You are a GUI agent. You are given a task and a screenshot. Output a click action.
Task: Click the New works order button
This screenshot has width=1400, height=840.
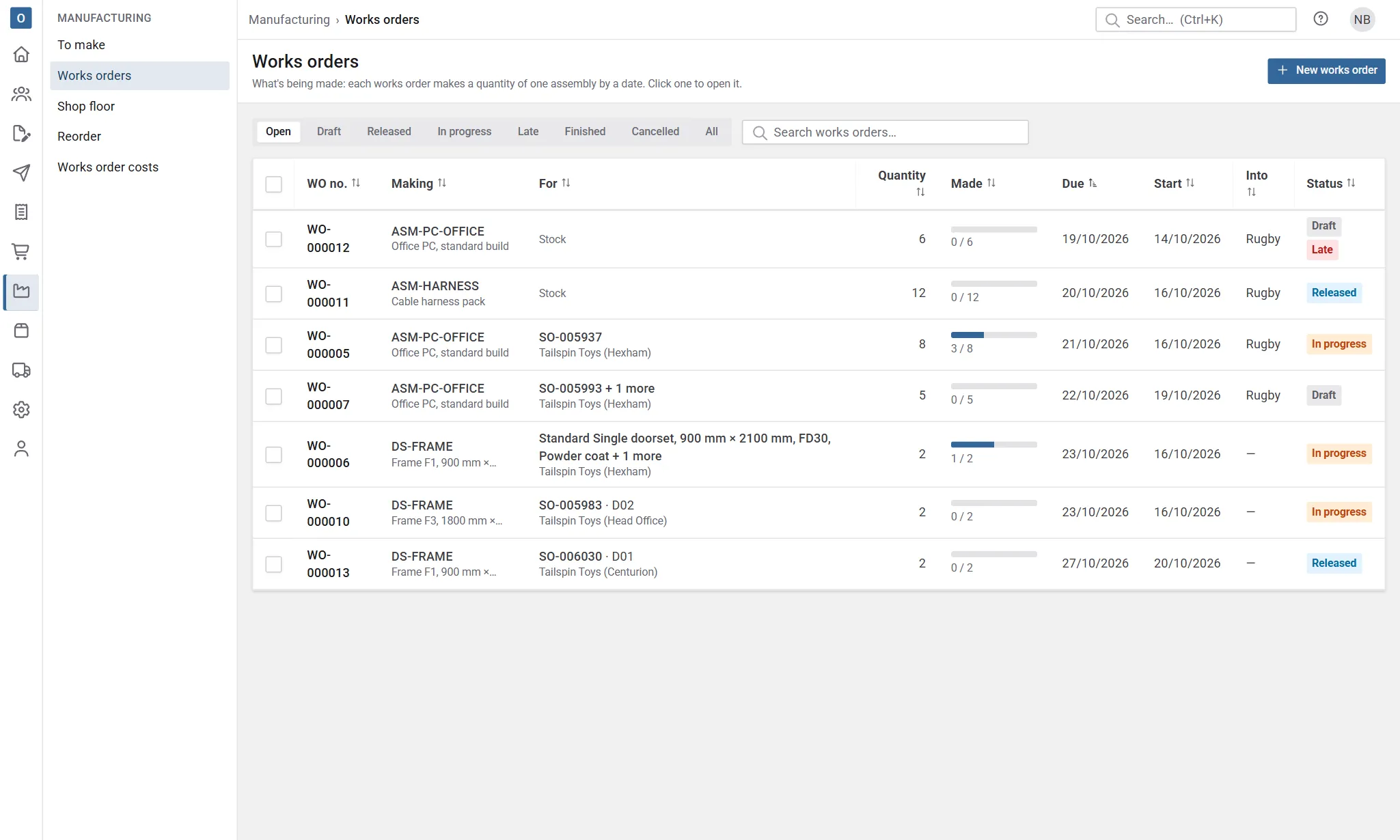(x=1326, y=70)
